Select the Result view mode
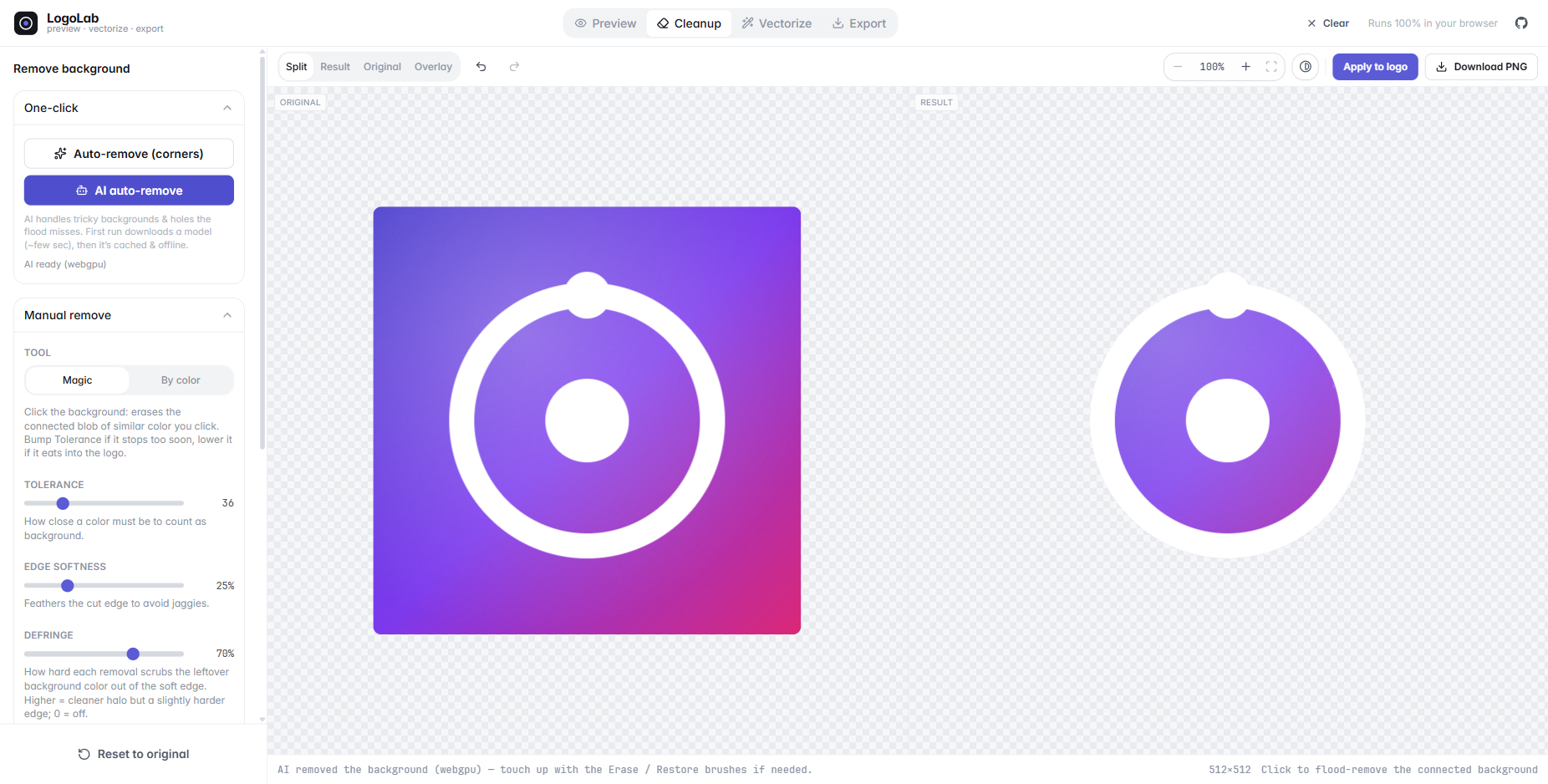This screenshot has width=1548, height=784. click(x=335, y=67)
